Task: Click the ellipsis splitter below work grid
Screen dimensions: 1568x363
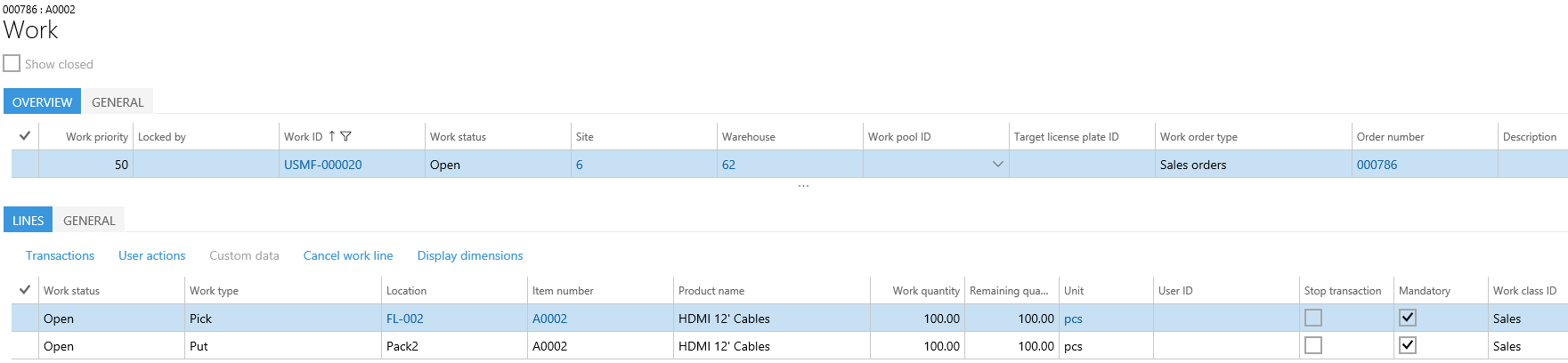Action: (803, 186)
